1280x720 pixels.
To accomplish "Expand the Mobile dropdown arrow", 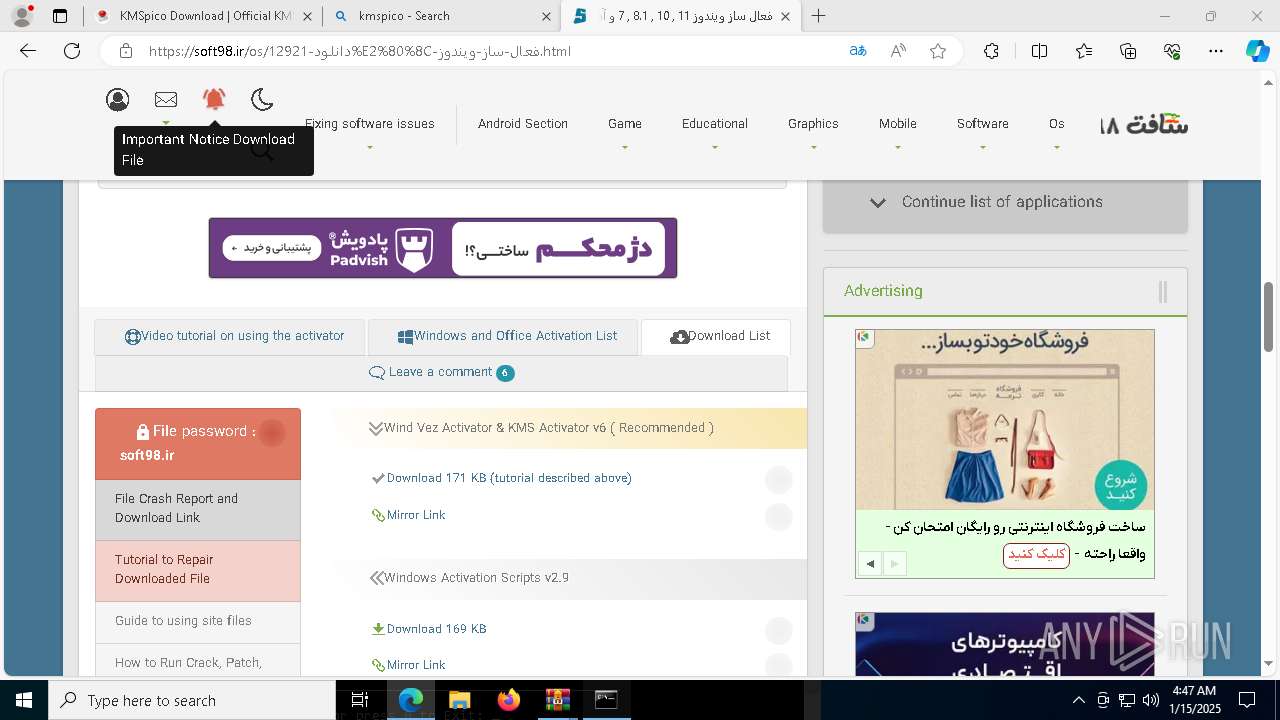I will point(898,147).
